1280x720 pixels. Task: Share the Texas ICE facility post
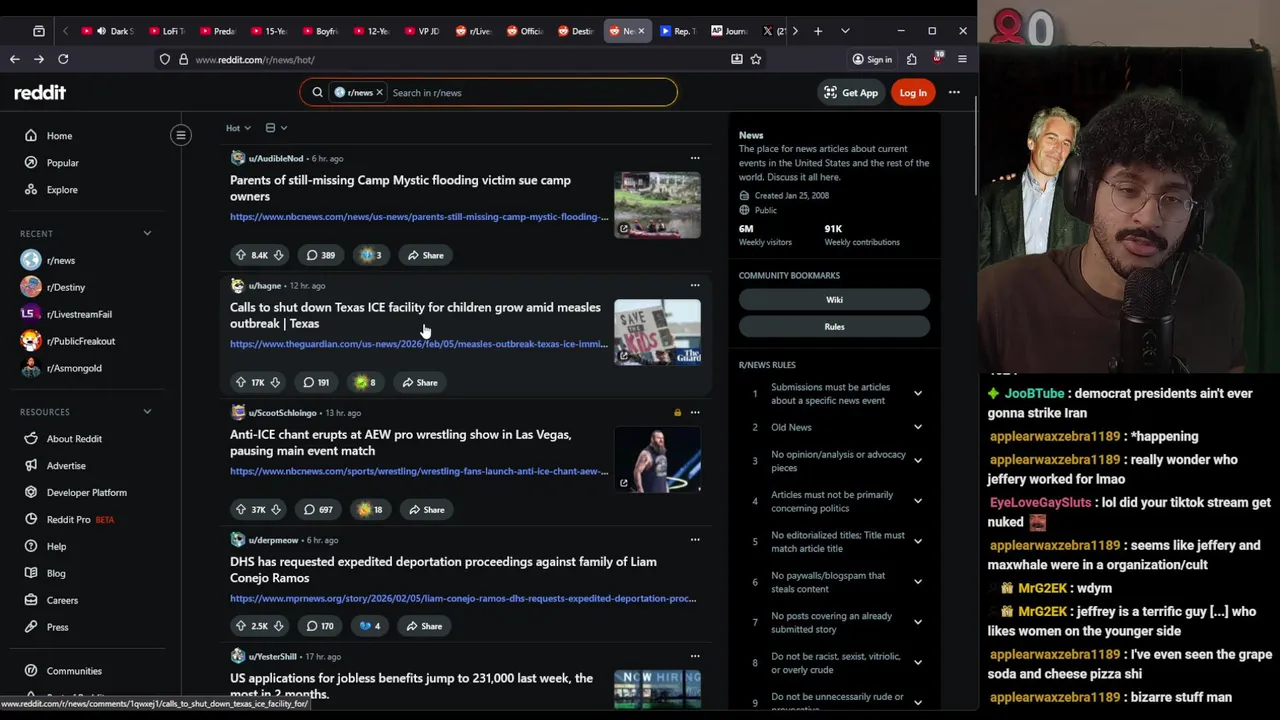pyautogui.click(x=420, y=382)
